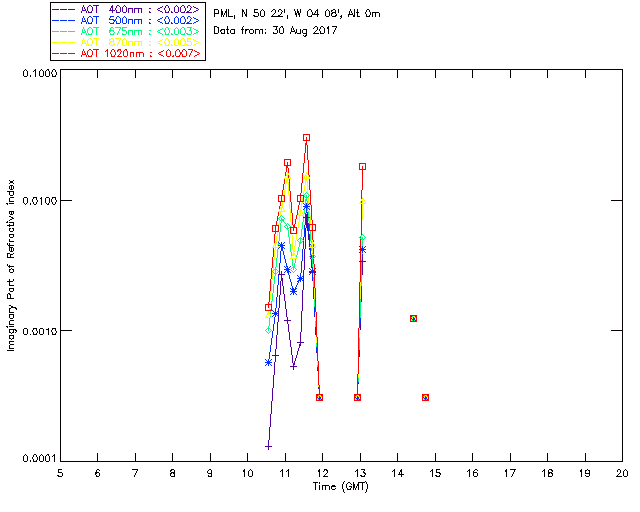Click the x-axis tick label 10
This screenshot has width=640, height=512.
(247, 473)
